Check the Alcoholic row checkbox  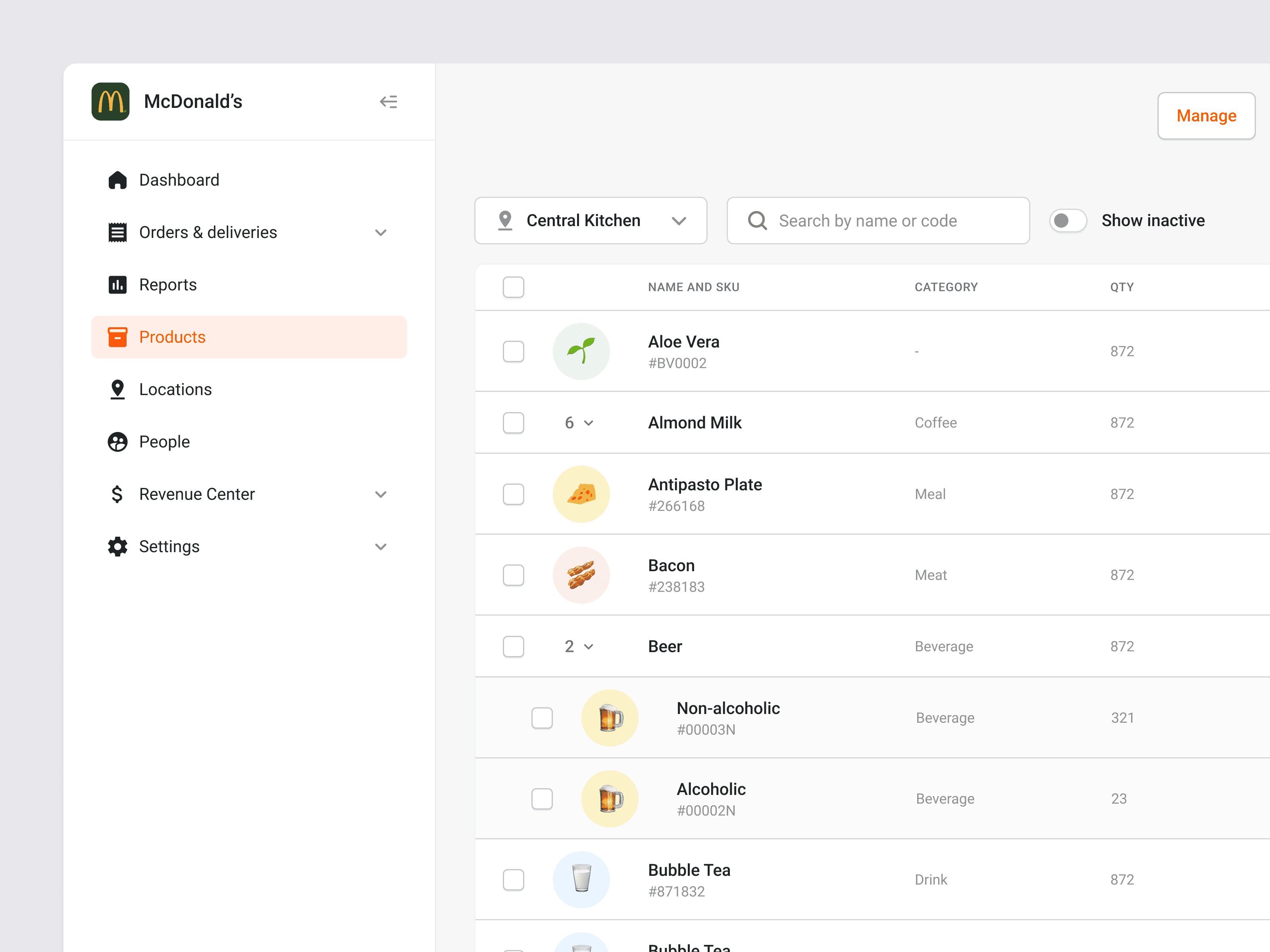coord(542,799)
